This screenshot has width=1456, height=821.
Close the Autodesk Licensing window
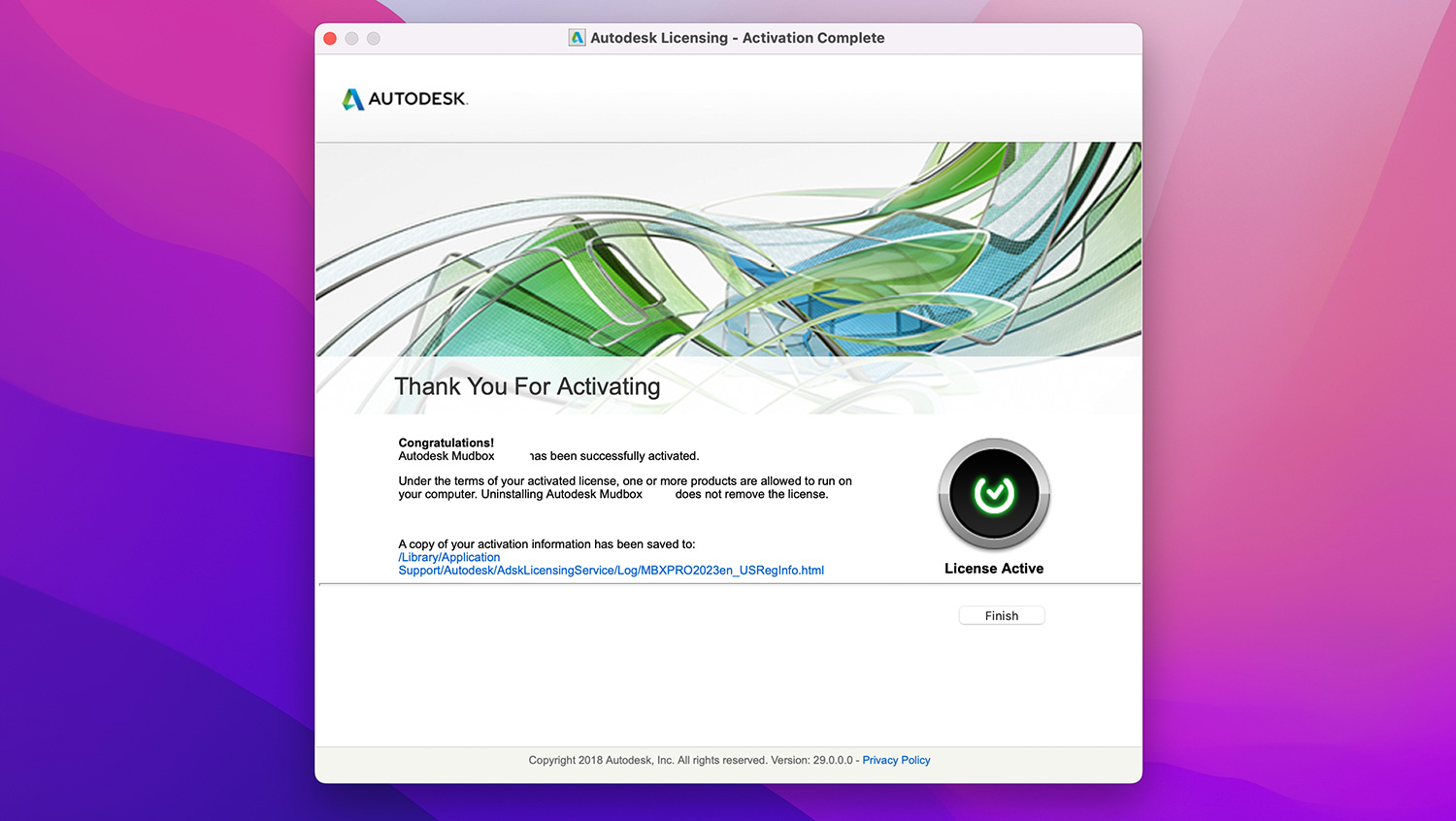click(330, 38)
